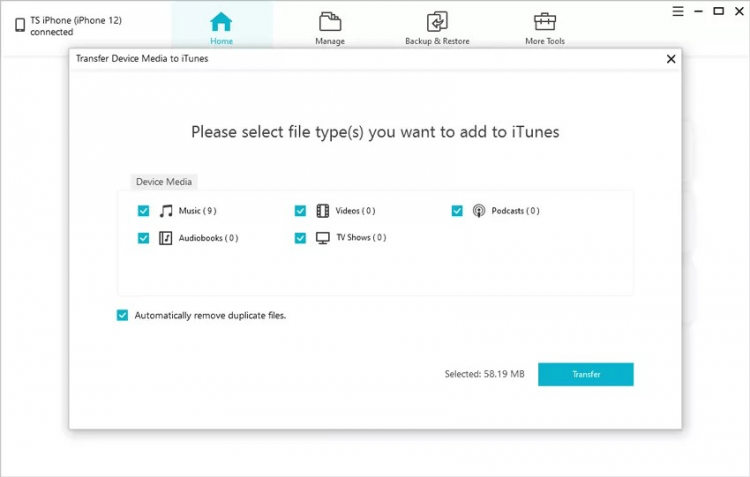
Task: Switch to the Manage tab
Action: 330,28
